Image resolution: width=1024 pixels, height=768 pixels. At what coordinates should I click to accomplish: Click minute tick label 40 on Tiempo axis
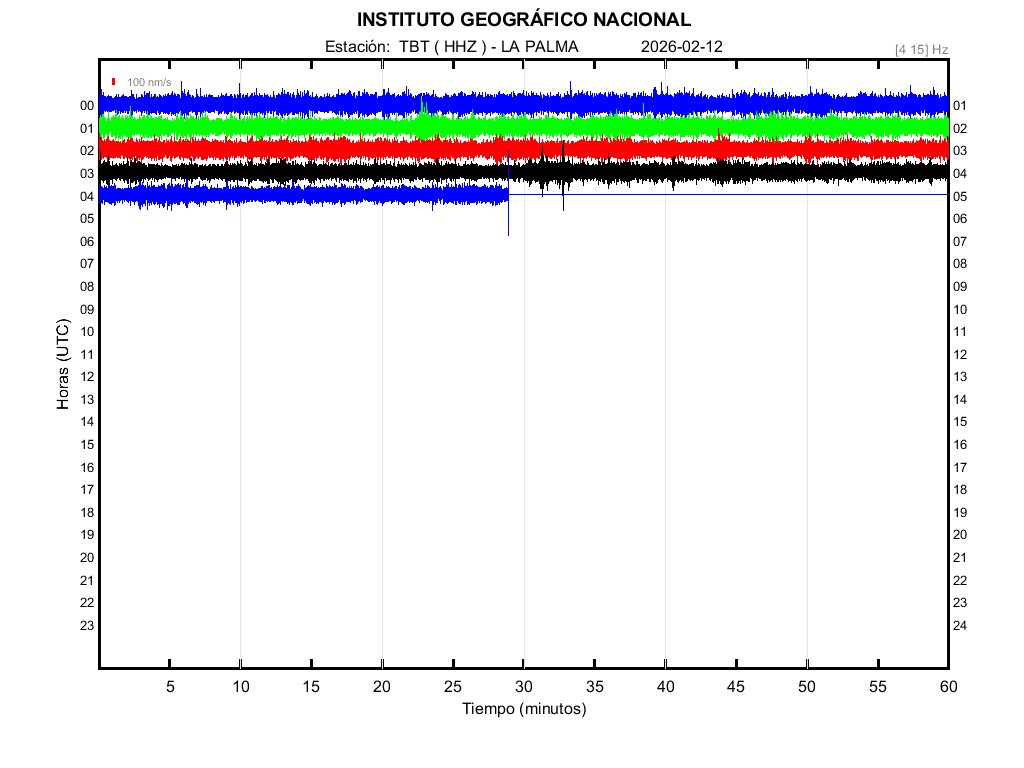click(665, 686)
